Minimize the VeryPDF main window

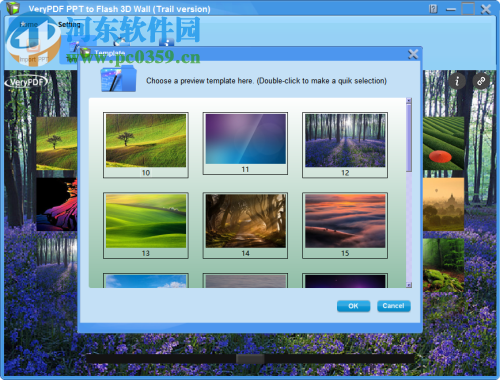point(451,9)
